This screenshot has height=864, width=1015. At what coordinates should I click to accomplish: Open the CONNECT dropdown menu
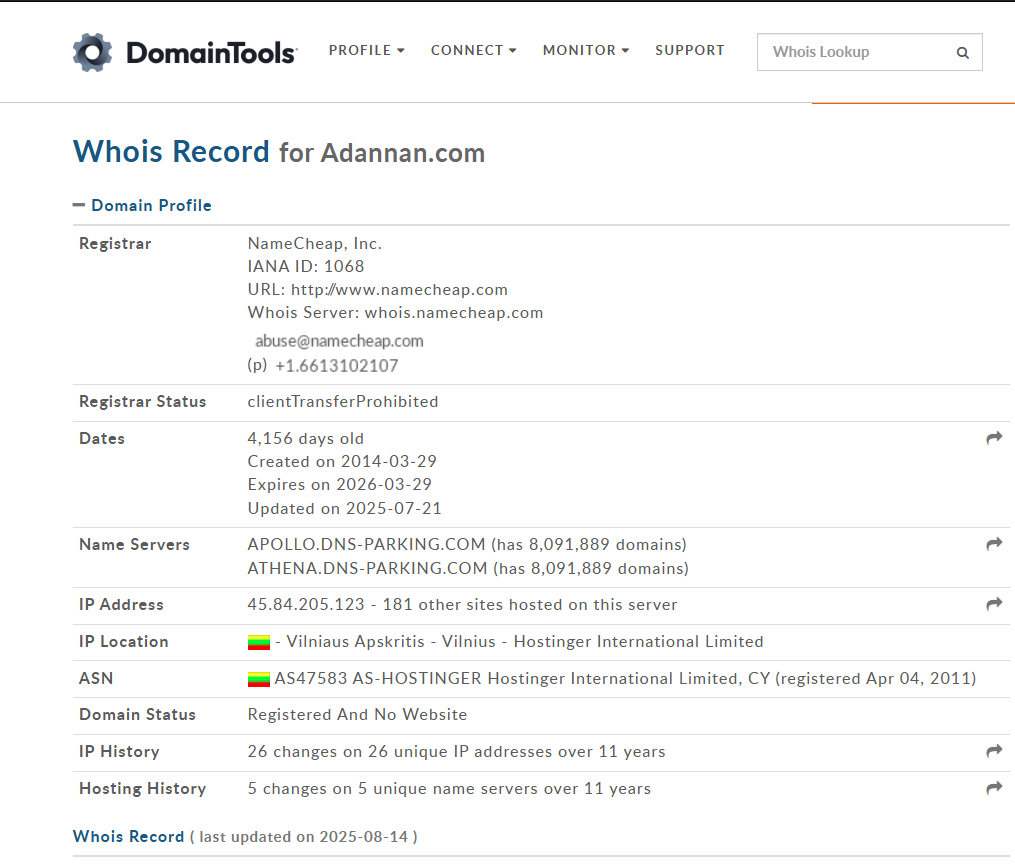pos(473,50)
